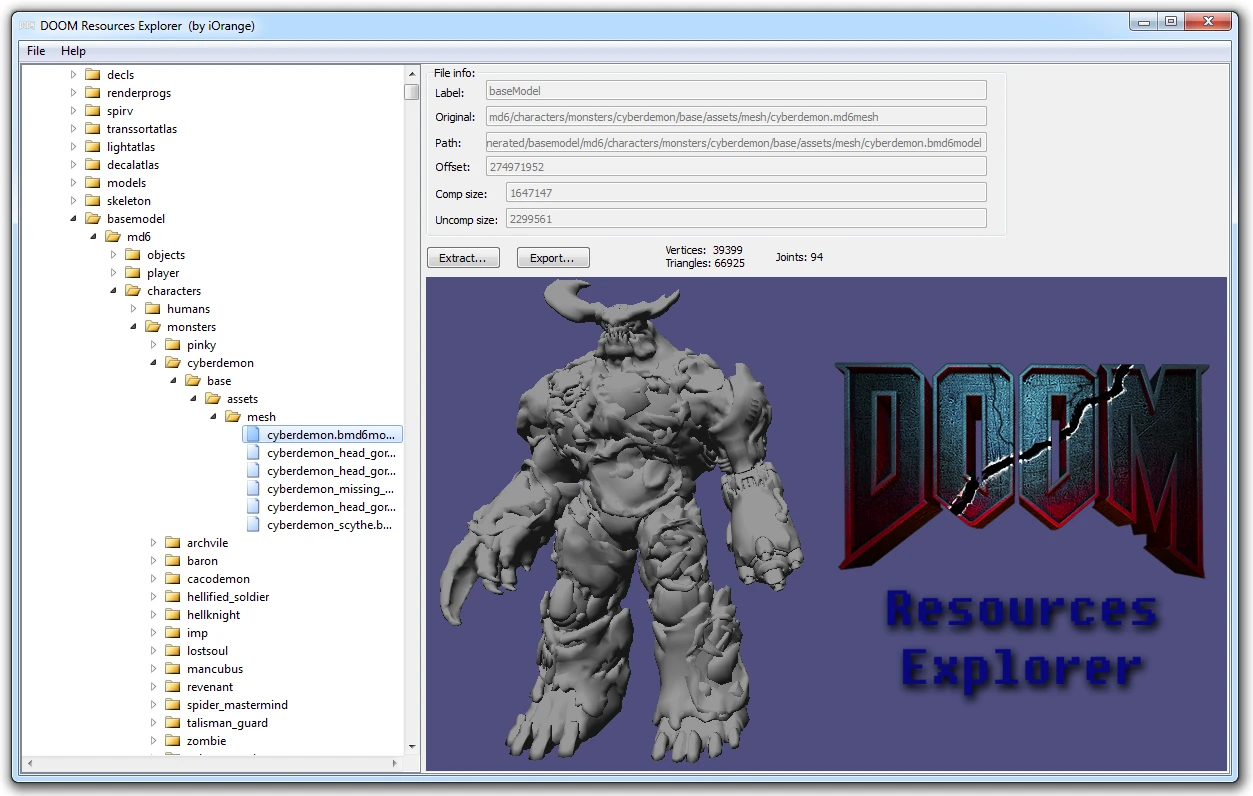
Task: Expand the archvile folder
Action: click(152, 542)
